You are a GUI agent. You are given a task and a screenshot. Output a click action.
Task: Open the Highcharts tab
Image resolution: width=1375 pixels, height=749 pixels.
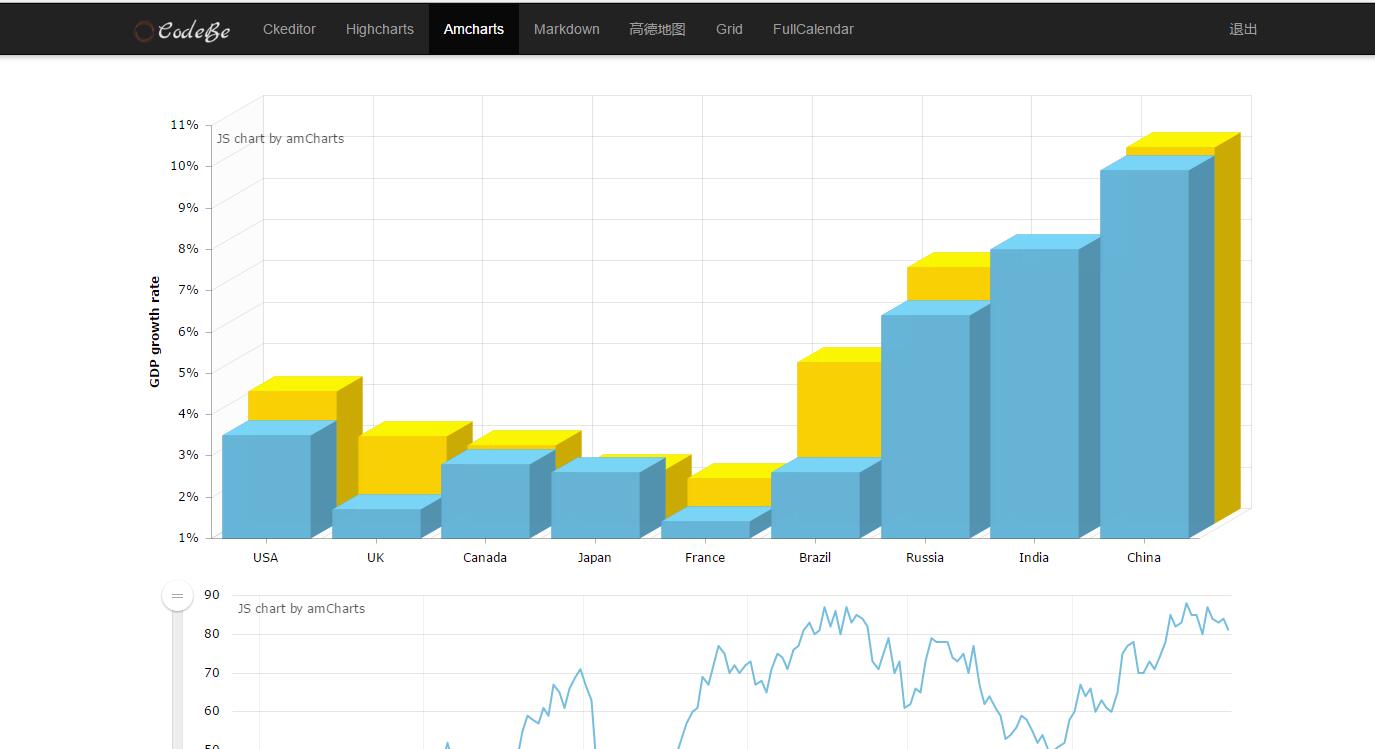click(380, 29)
